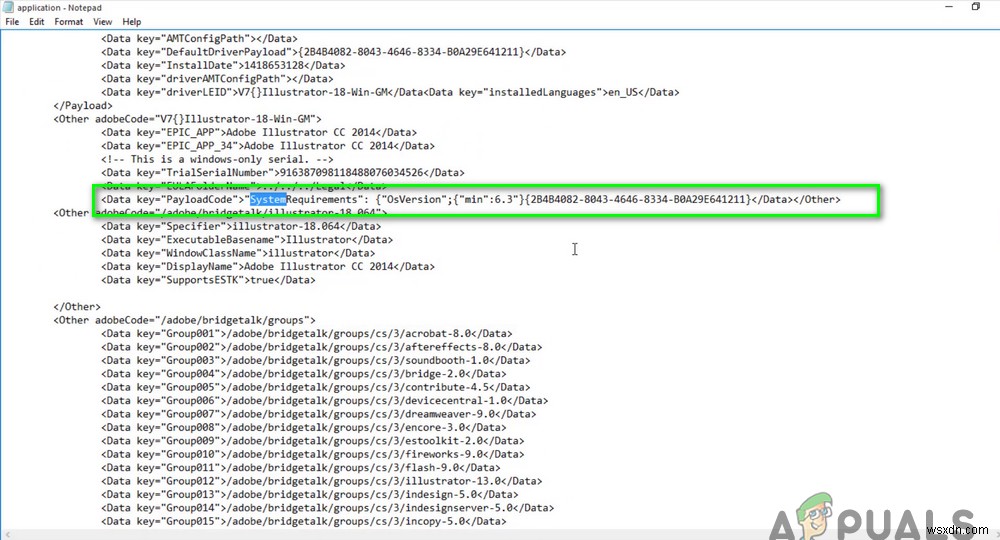Click the "AMTConfigPath" key line
This screenshot has height=540, width=1000.
[x=199, y=38]
